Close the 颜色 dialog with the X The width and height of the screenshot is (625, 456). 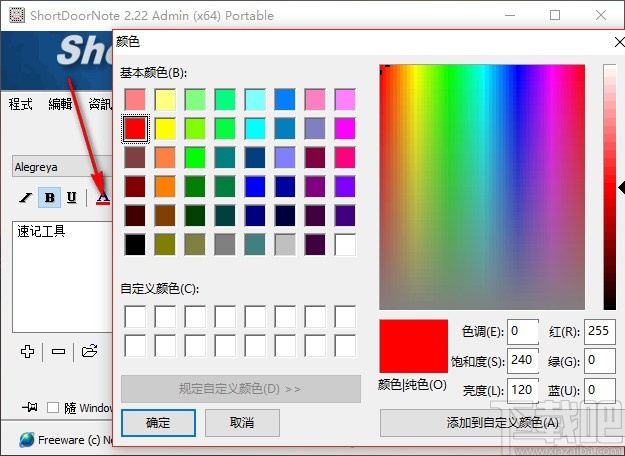tap(619, 41)
